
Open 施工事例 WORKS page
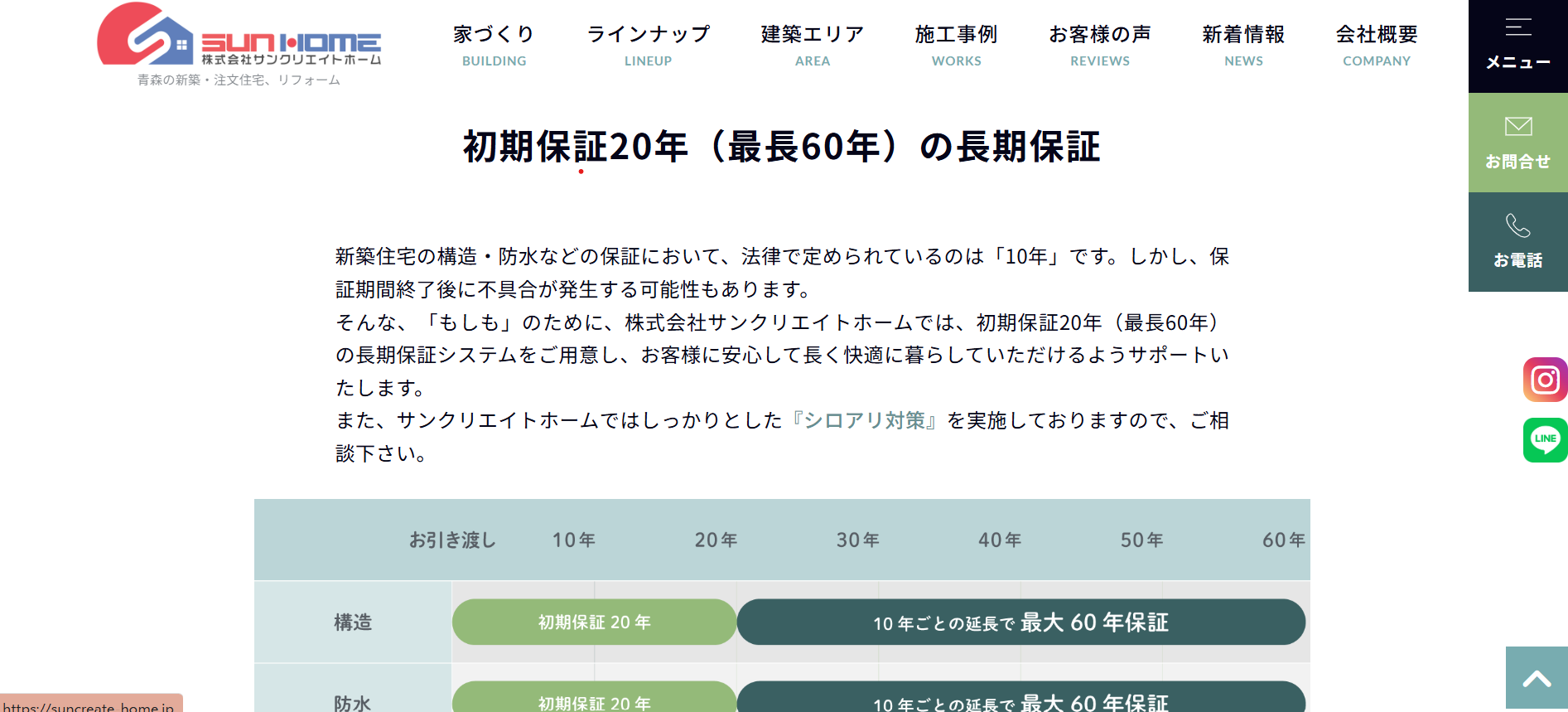pyautogui.click(x=956, y=45)
